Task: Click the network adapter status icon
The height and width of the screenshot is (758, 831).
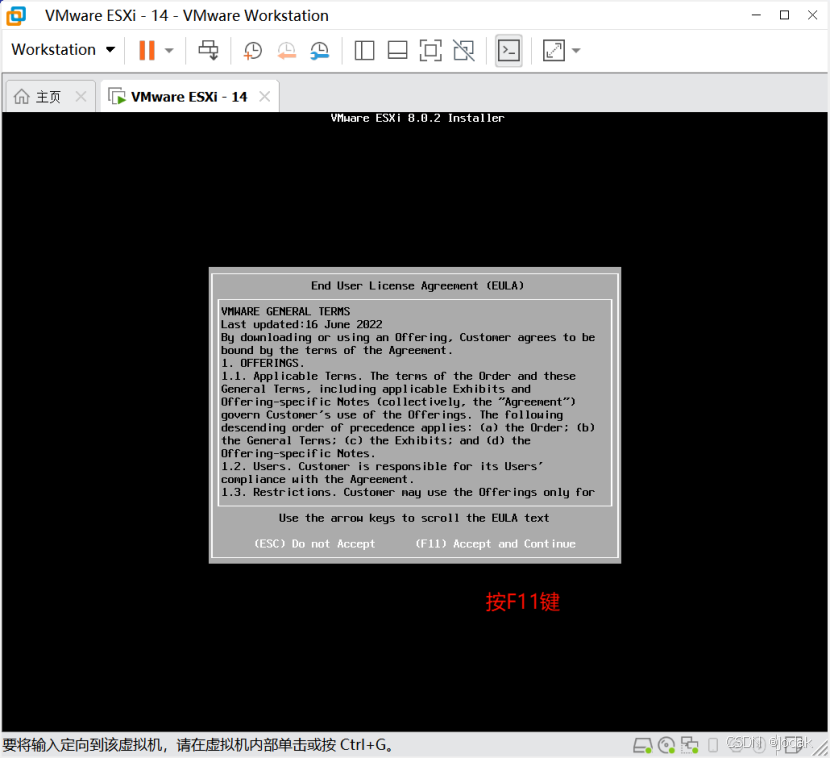Action: [689, 745]
